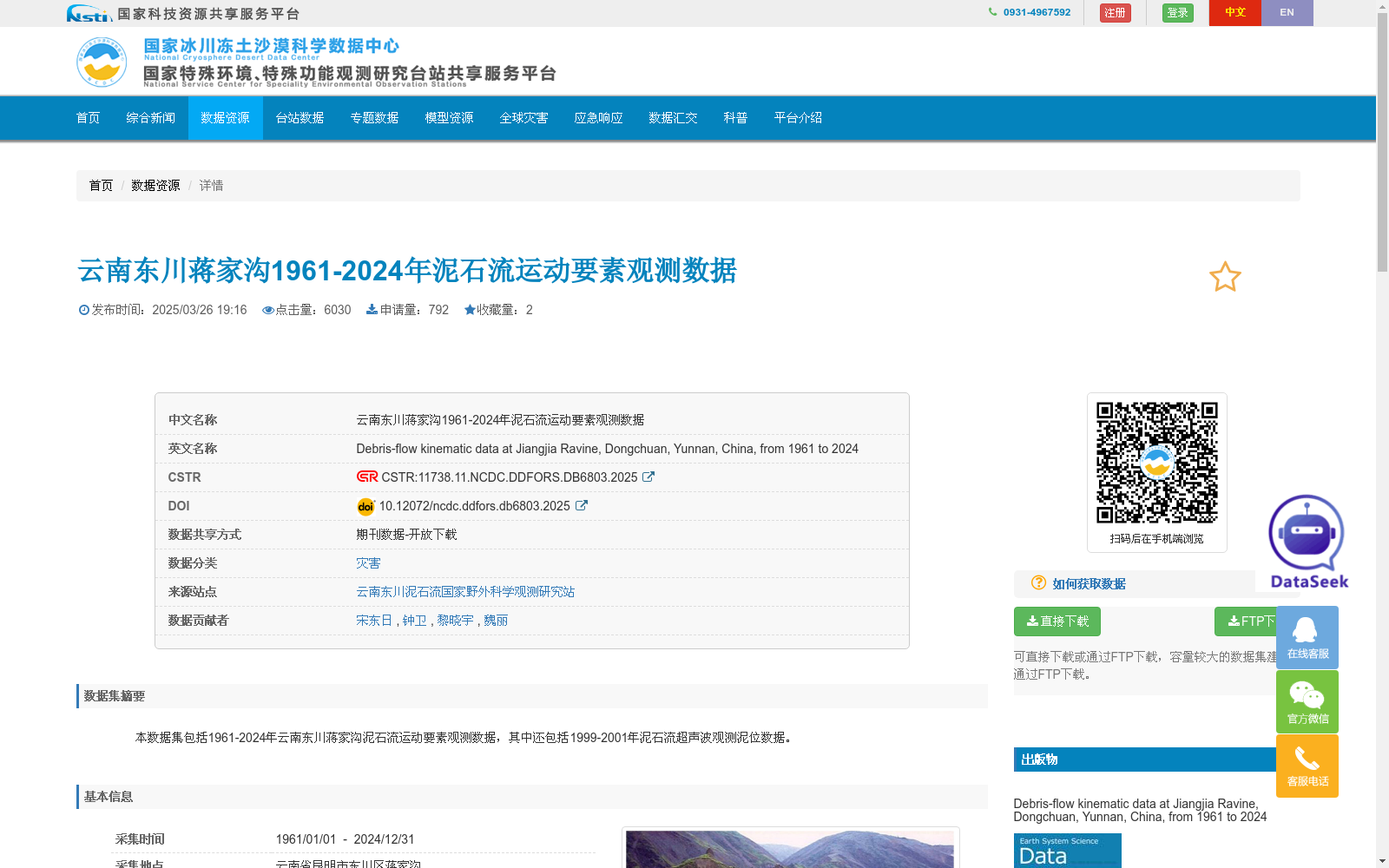
Task: Click the question mark help icon
Action: coord(1038,582)
